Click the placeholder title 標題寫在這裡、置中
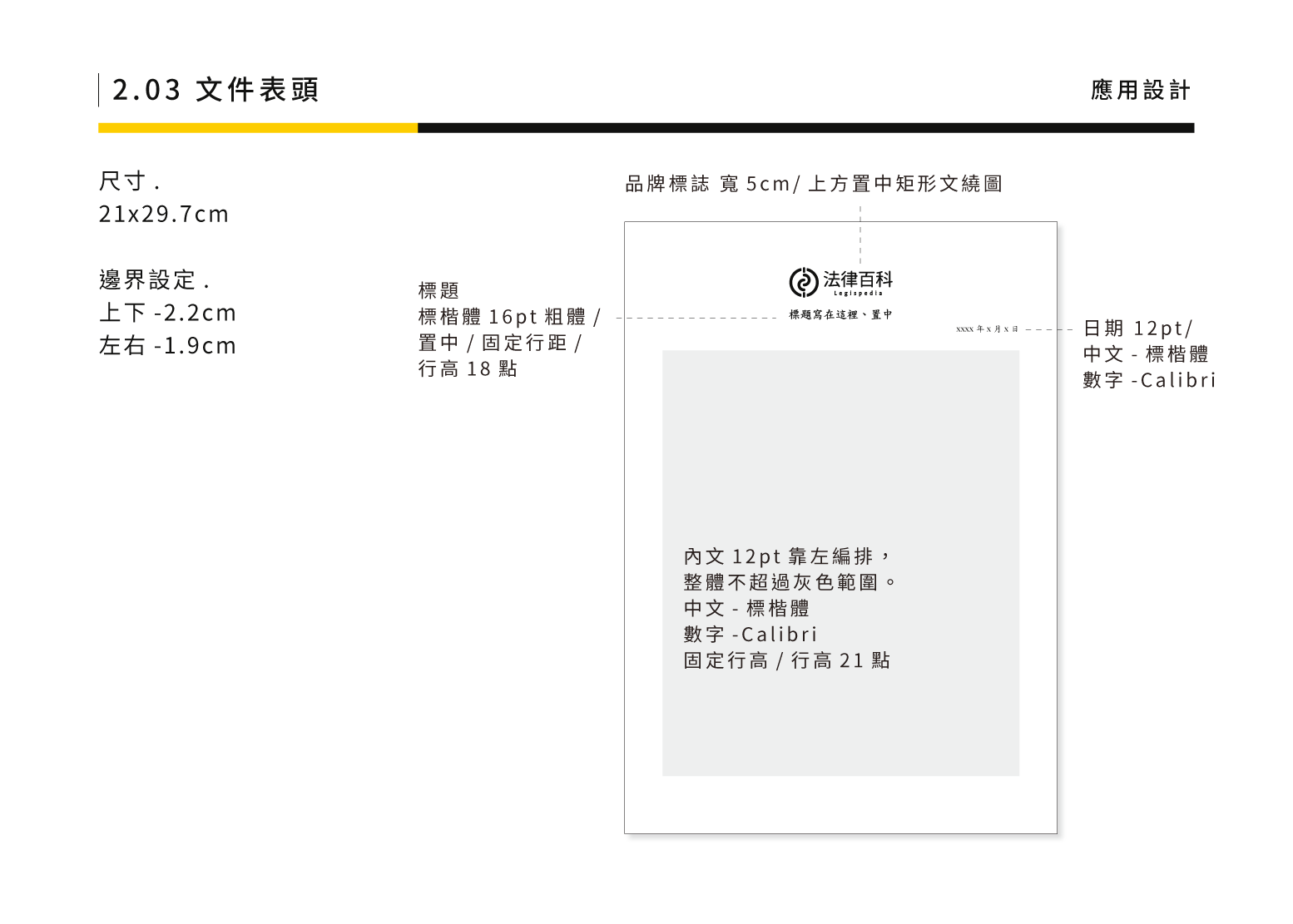1293x924 pixels. tap(840, 314)
